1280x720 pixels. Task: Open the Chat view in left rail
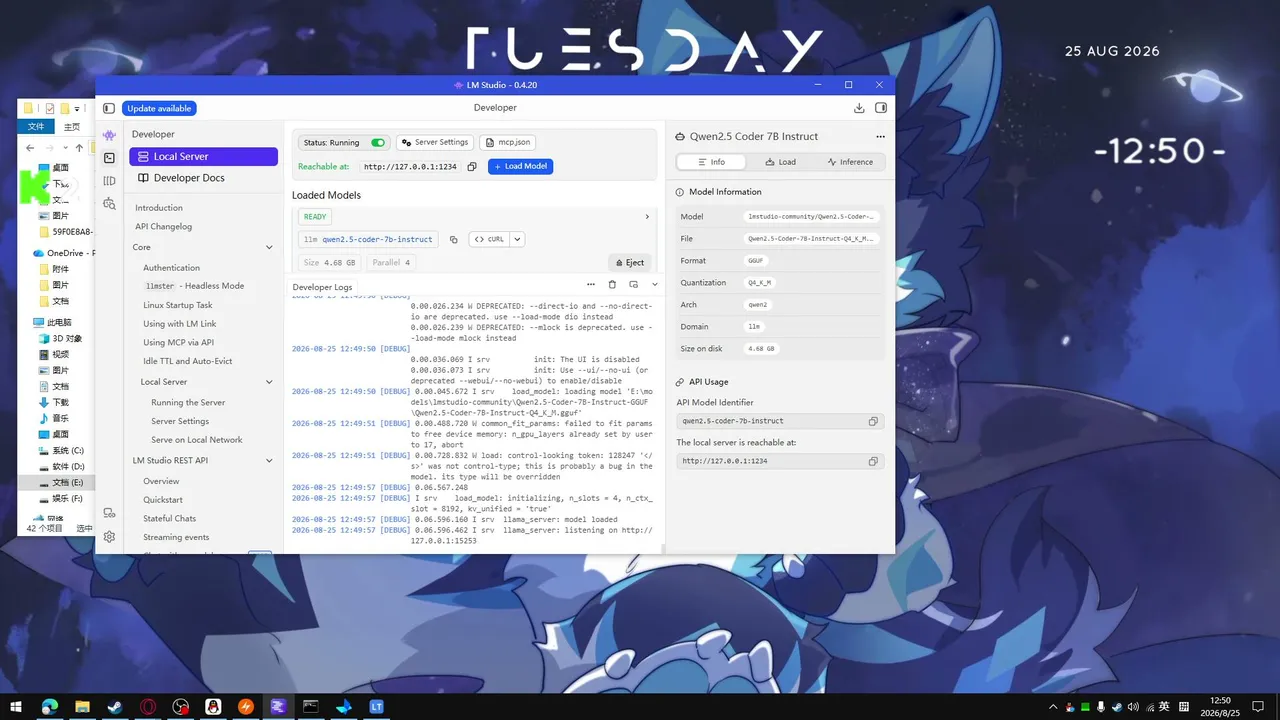coord(109,135)
